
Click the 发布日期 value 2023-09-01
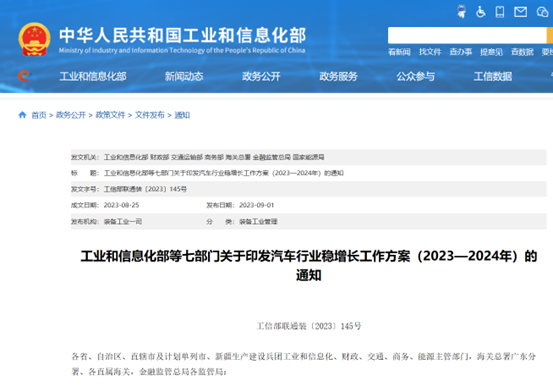click(x=256, y=205)
